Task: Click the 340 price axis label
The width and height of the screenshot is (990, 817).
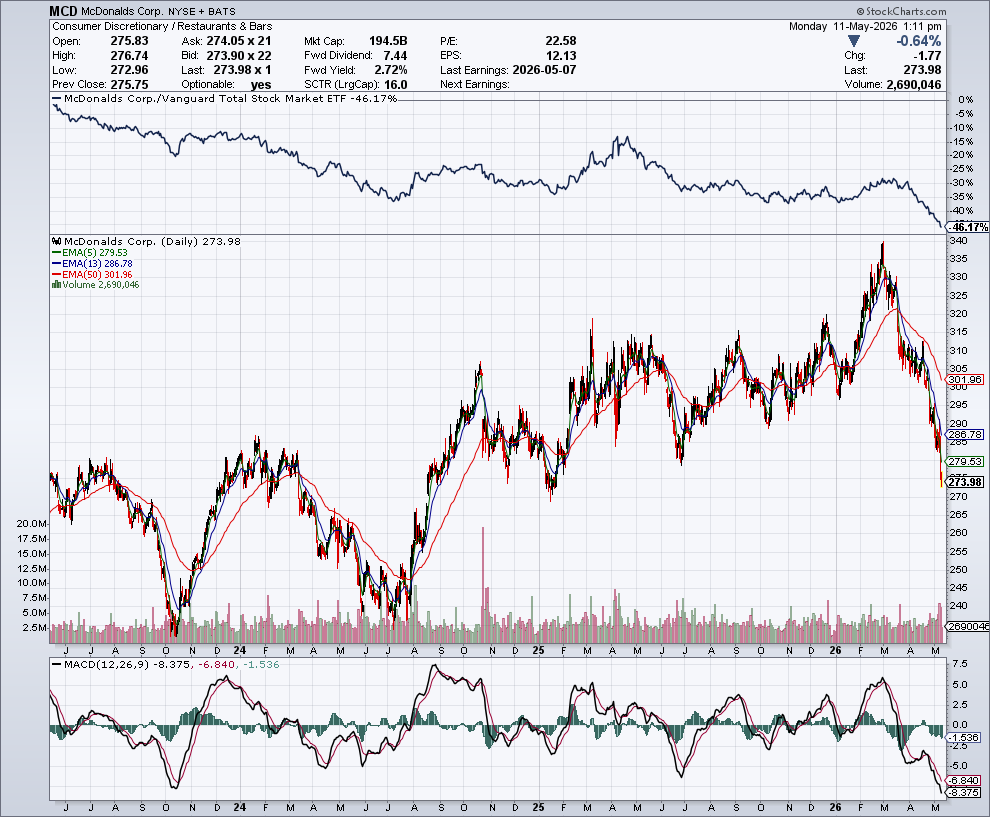Action: coord(958,241)
